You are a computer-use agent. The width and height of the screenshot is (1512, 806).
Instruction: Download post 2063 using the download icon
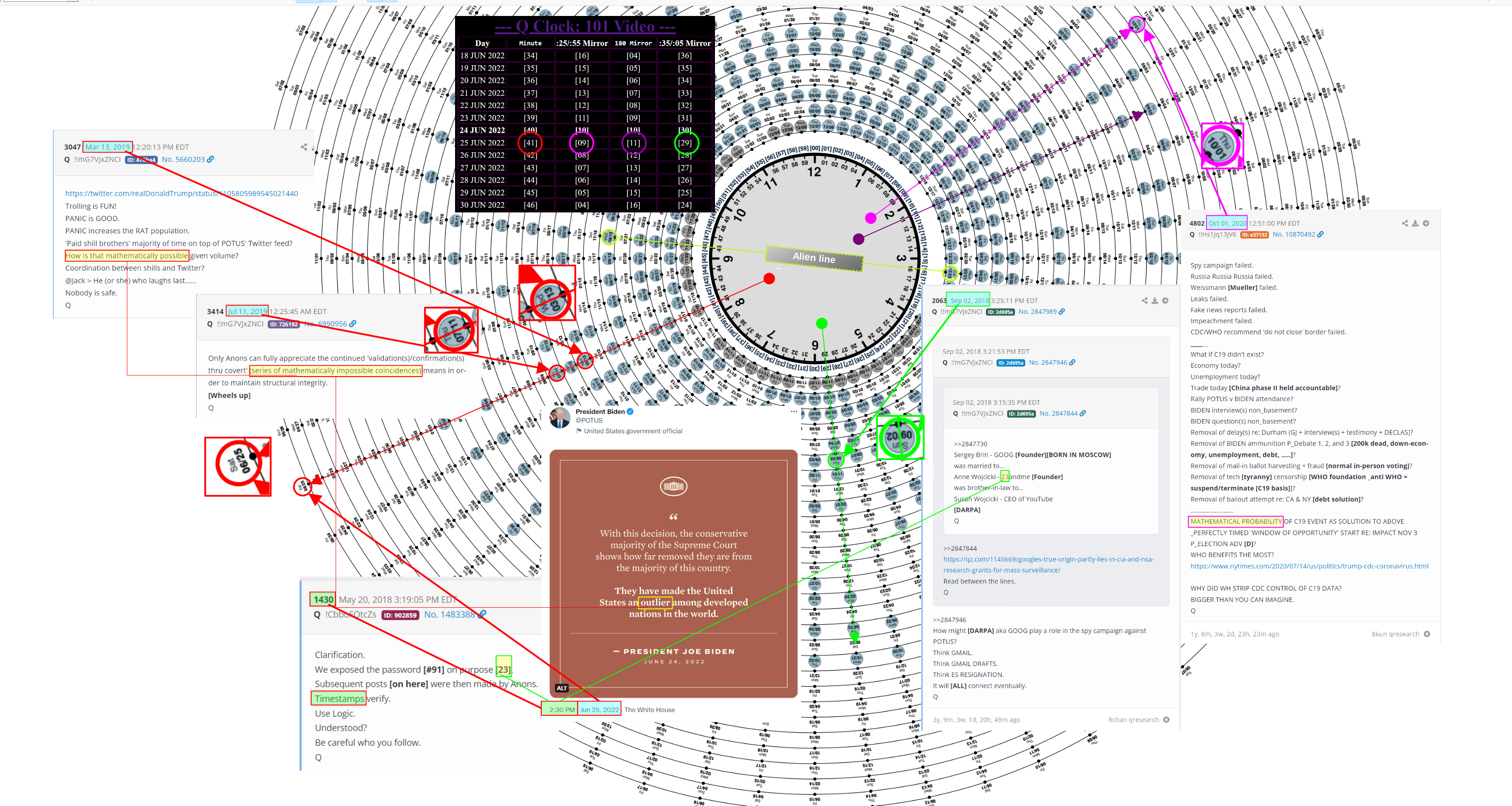(1155, 300)
